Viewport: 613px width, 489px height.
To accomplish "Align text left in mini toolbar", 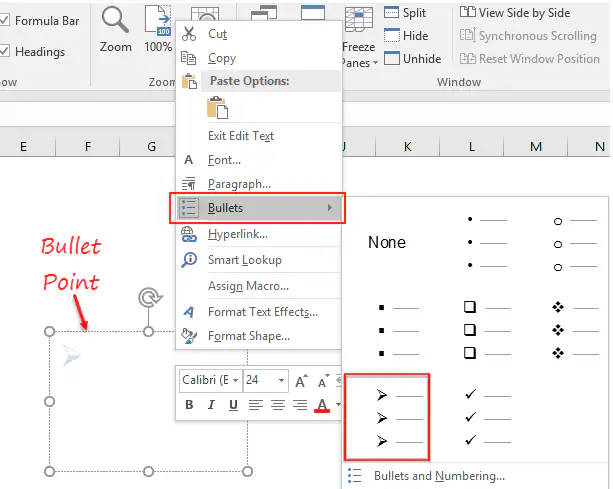I will (x=256, y=405).
